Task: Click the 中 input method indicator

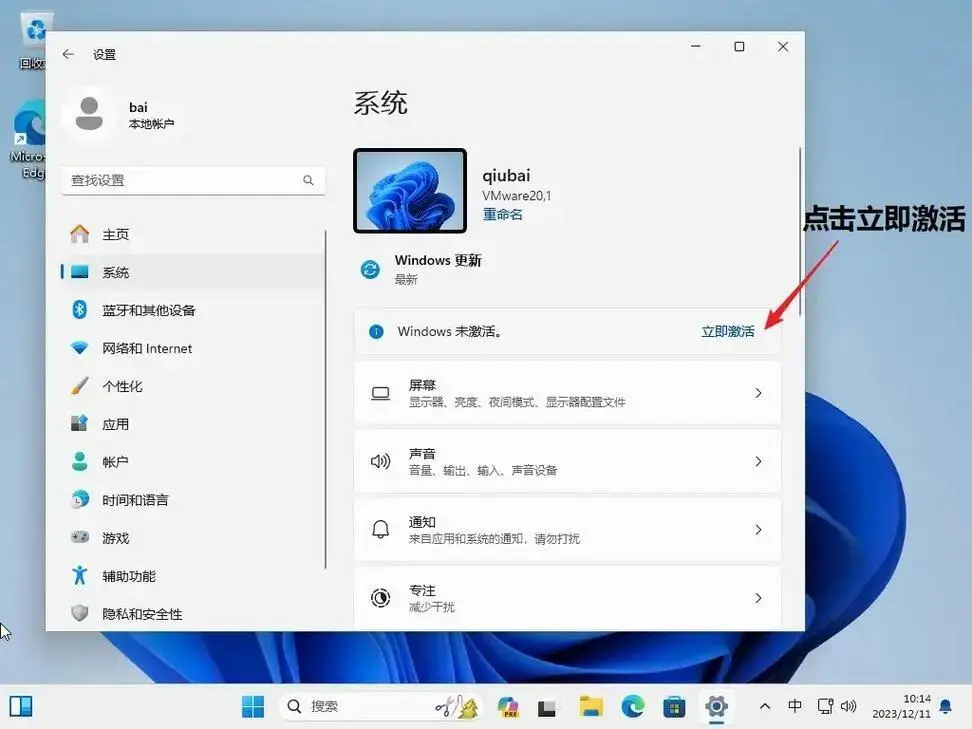Action: tap(795, 707)
